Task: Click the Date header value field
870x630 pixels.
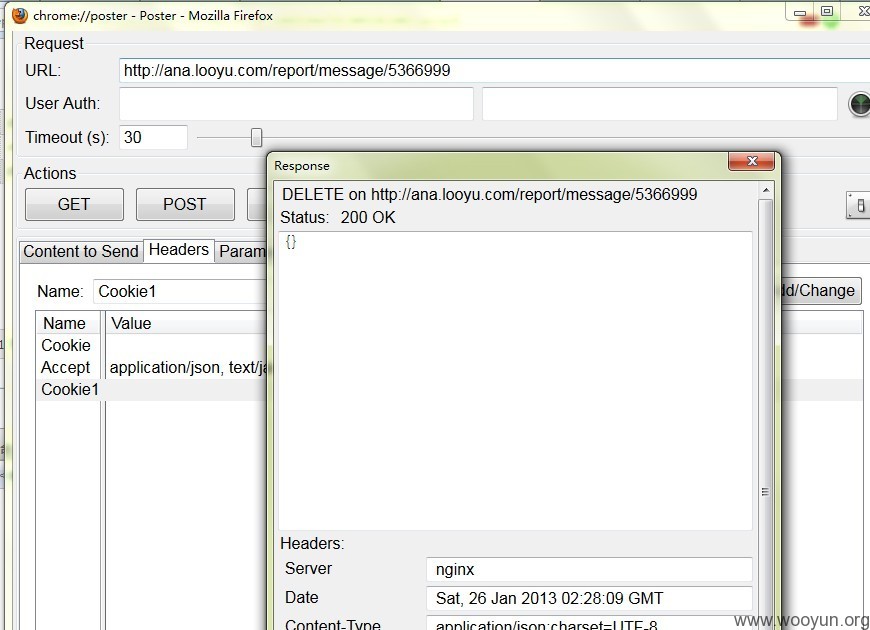Action: tap(589, 598)
